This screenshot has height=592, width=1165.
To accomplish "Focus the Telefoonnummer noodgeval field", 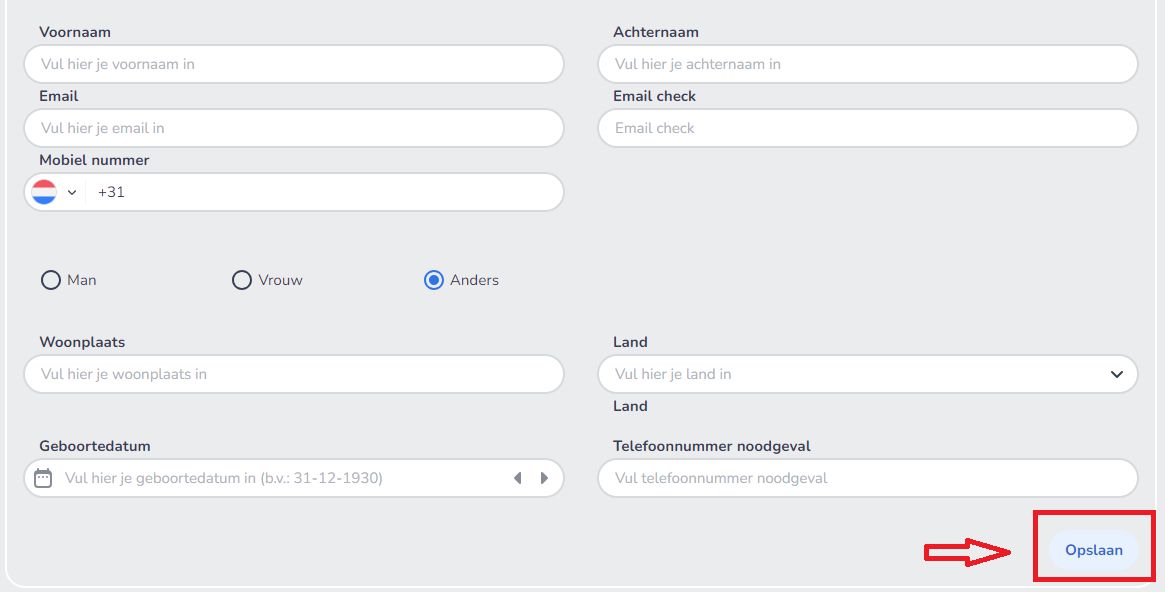I will tap(867, 478).
